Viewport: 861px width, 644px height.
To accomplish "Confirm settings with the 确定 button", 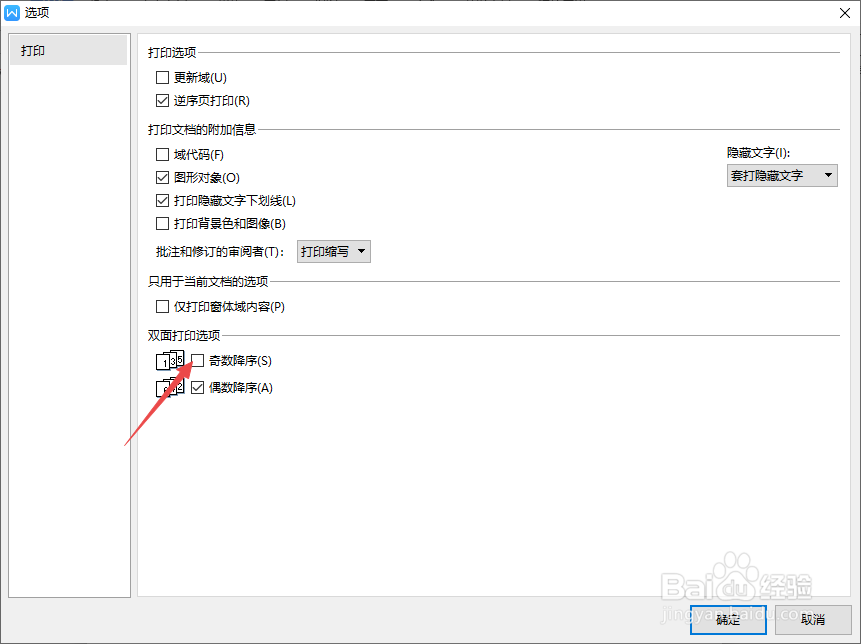I will coord(727,620).
